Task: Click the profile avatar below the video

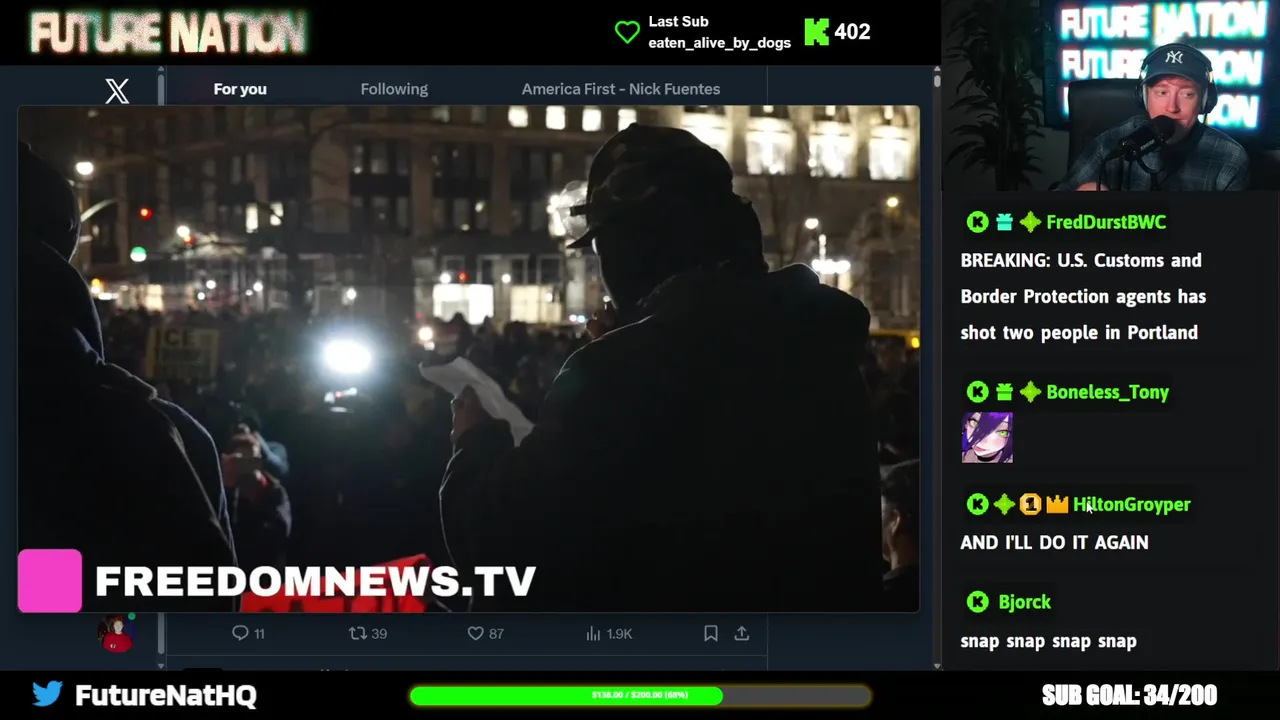Action: pos(116,633)
